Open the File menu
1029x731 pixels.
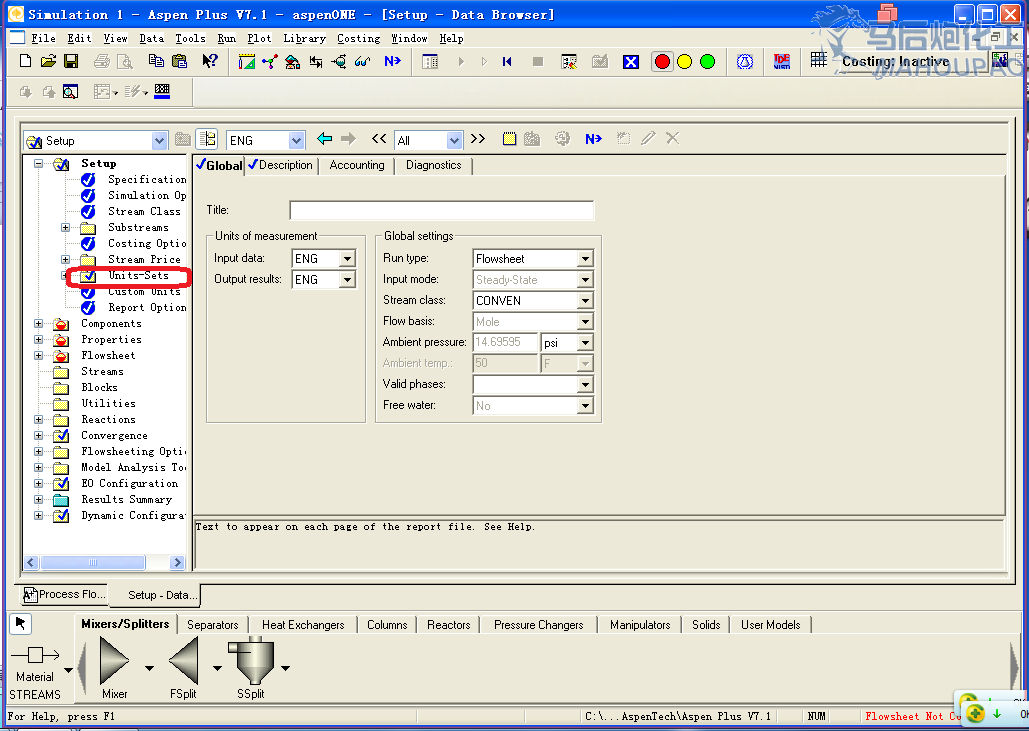click(43, 38)
